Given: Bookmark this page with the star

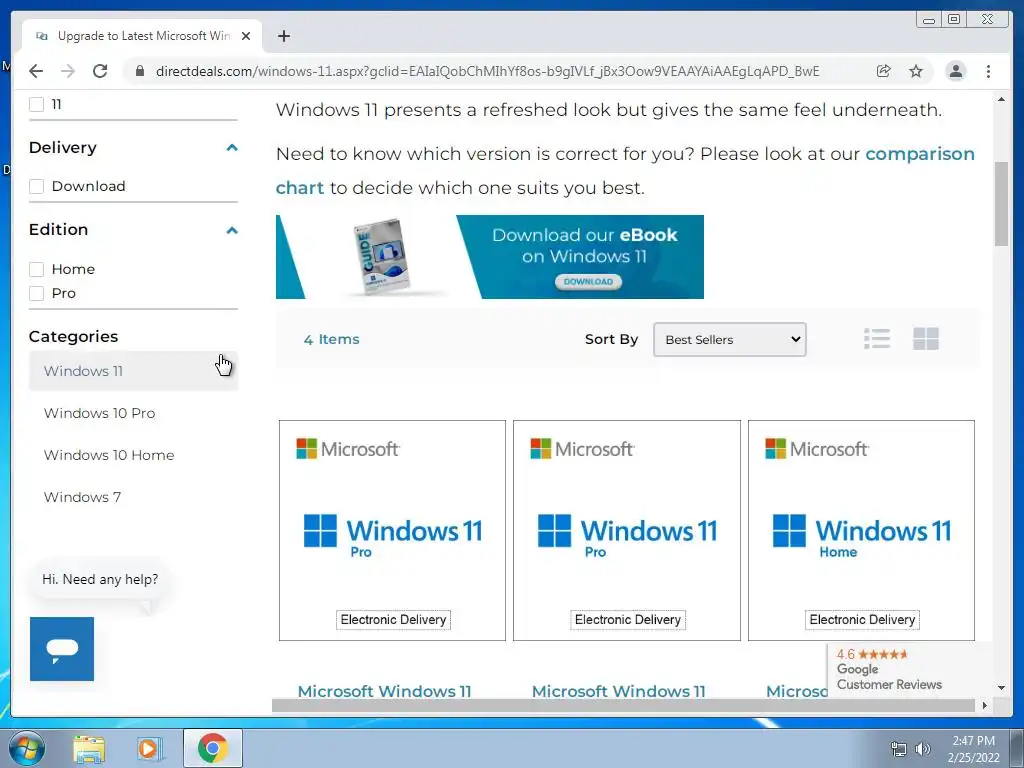Looking at the screenshot, I should point(916,71).
